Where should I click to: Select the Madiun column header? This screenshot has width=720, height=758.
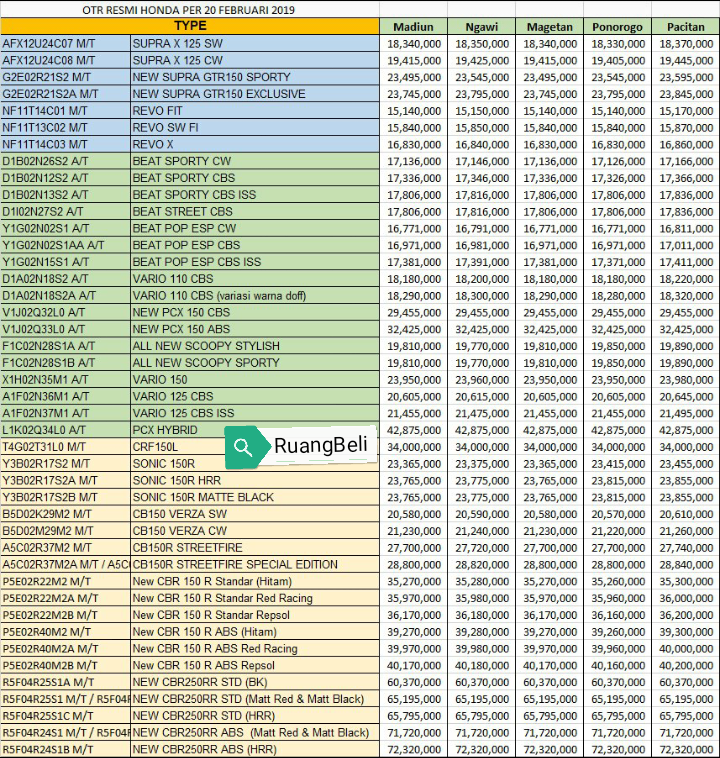click(413, 27)
